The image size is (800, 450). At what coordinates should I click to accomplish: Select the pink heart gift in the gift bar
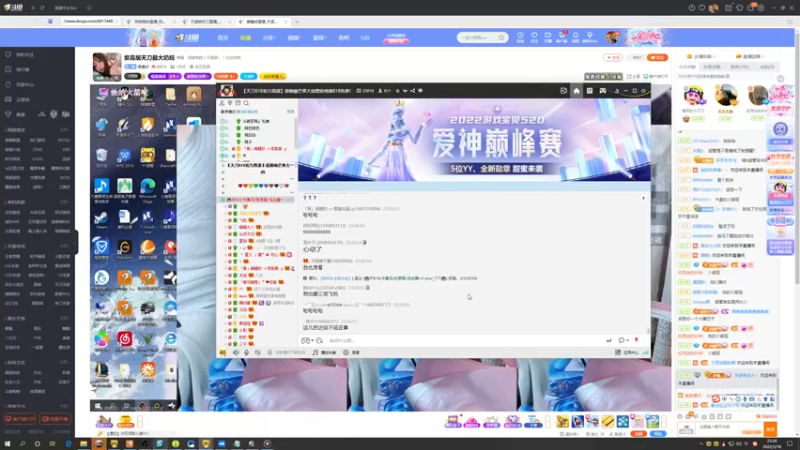471,421
